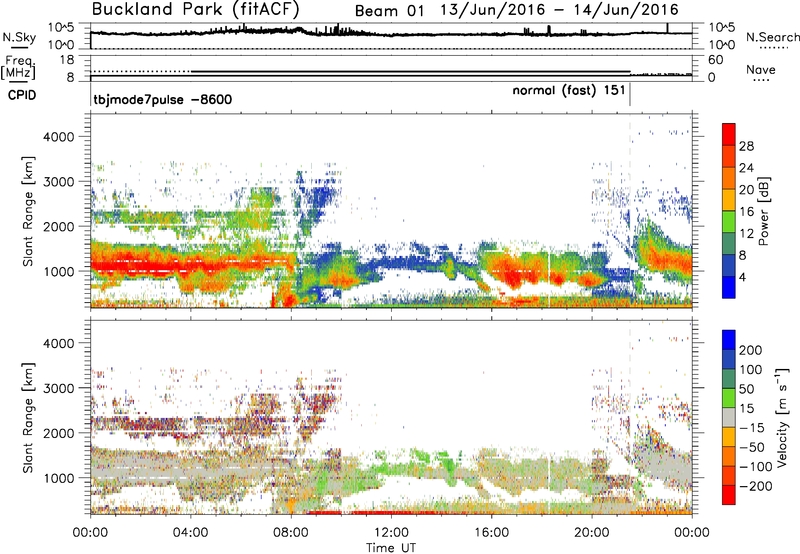Image resolution: width=800 pixels, height=554 pixels.
Task: Click the 'tbjmode7pulse -8600' CPID text
Action: pos(163,99)
